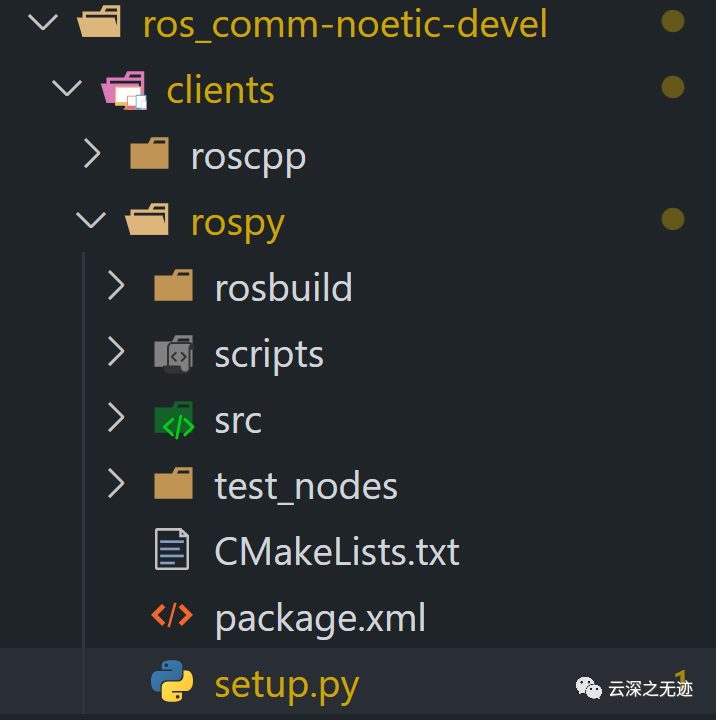Expand the roscpp folder chevron

pyautogui.click(x=92, y=155)
